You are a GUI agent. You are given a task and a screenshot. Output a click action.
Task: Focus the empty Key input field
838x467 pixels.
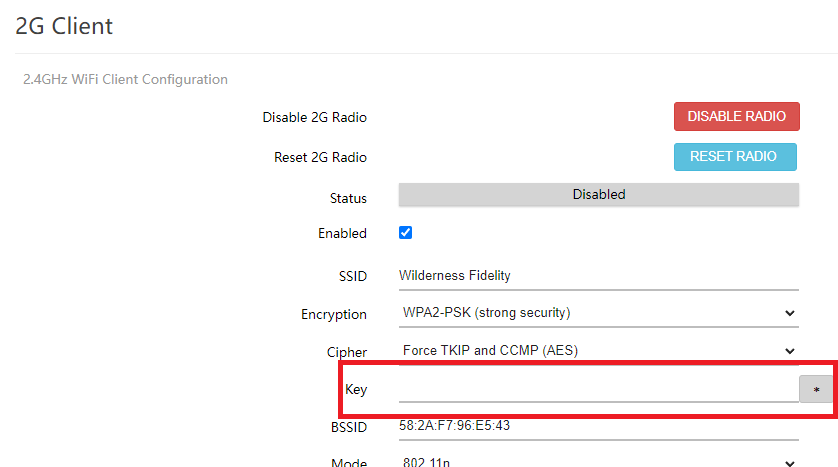(x=598, y=389)
